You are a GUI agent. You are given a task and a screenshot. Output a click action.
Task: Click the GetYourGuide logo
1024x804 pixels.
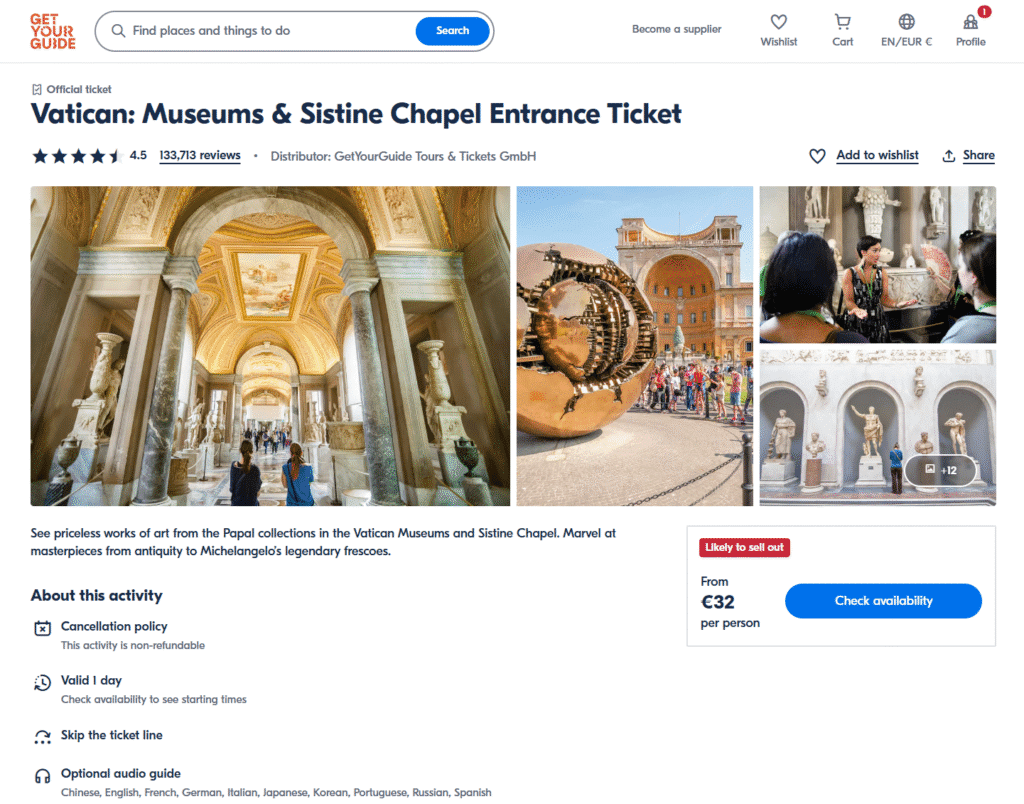click(x=52, y=31)
